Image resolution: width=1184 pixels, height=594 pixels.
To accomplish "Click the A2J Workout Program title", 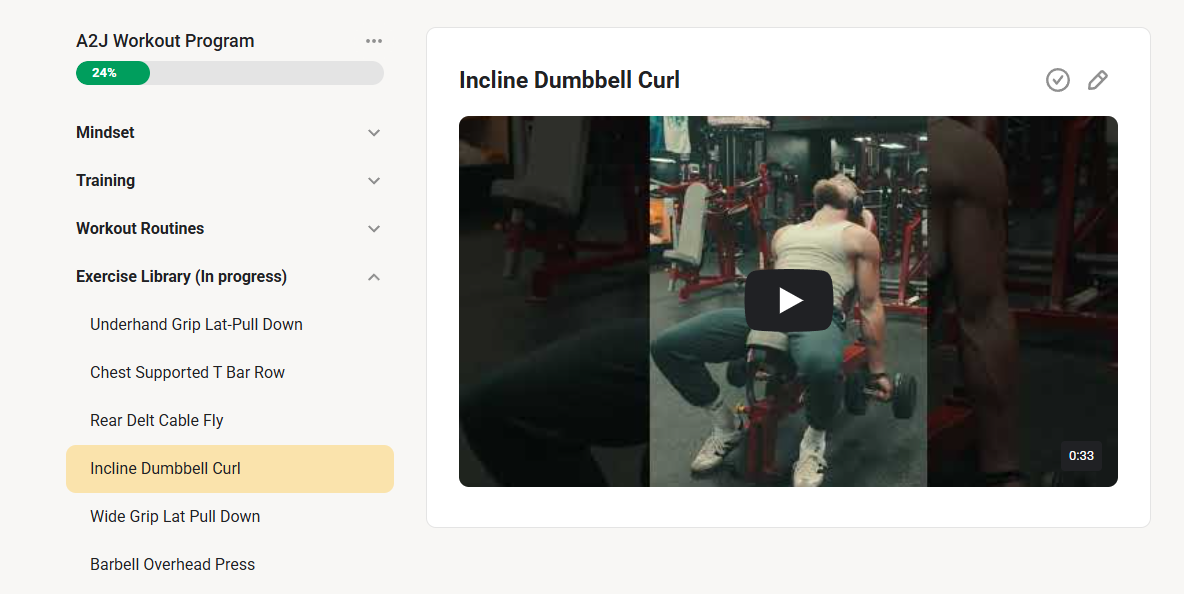I will [x=165, y=41].
